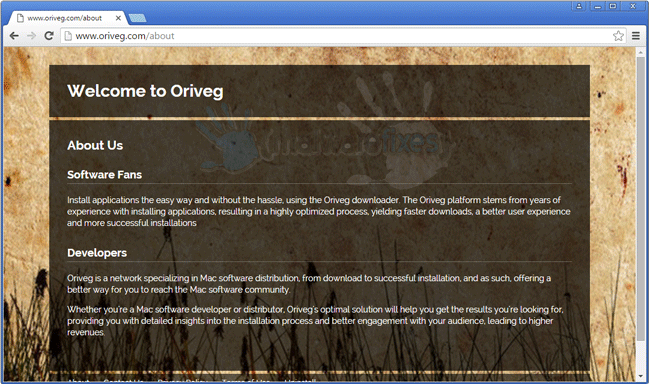The image size is (650, 384).
Task: Open the browser user profile button
Action: [579, 6]
